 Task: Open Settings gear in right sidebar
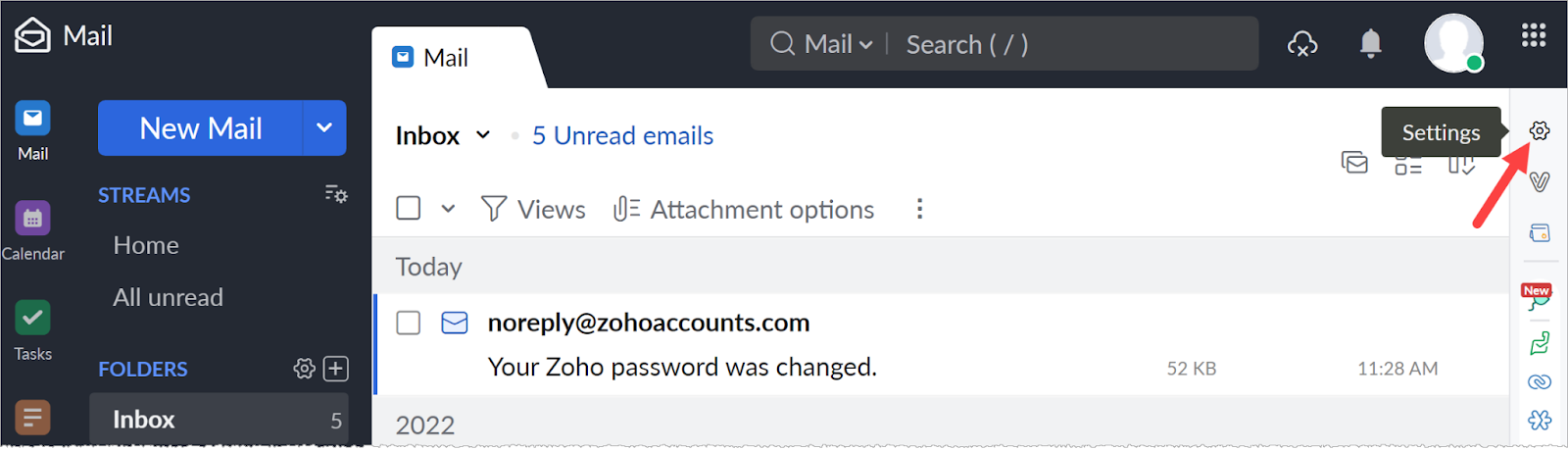[1540, 131]
